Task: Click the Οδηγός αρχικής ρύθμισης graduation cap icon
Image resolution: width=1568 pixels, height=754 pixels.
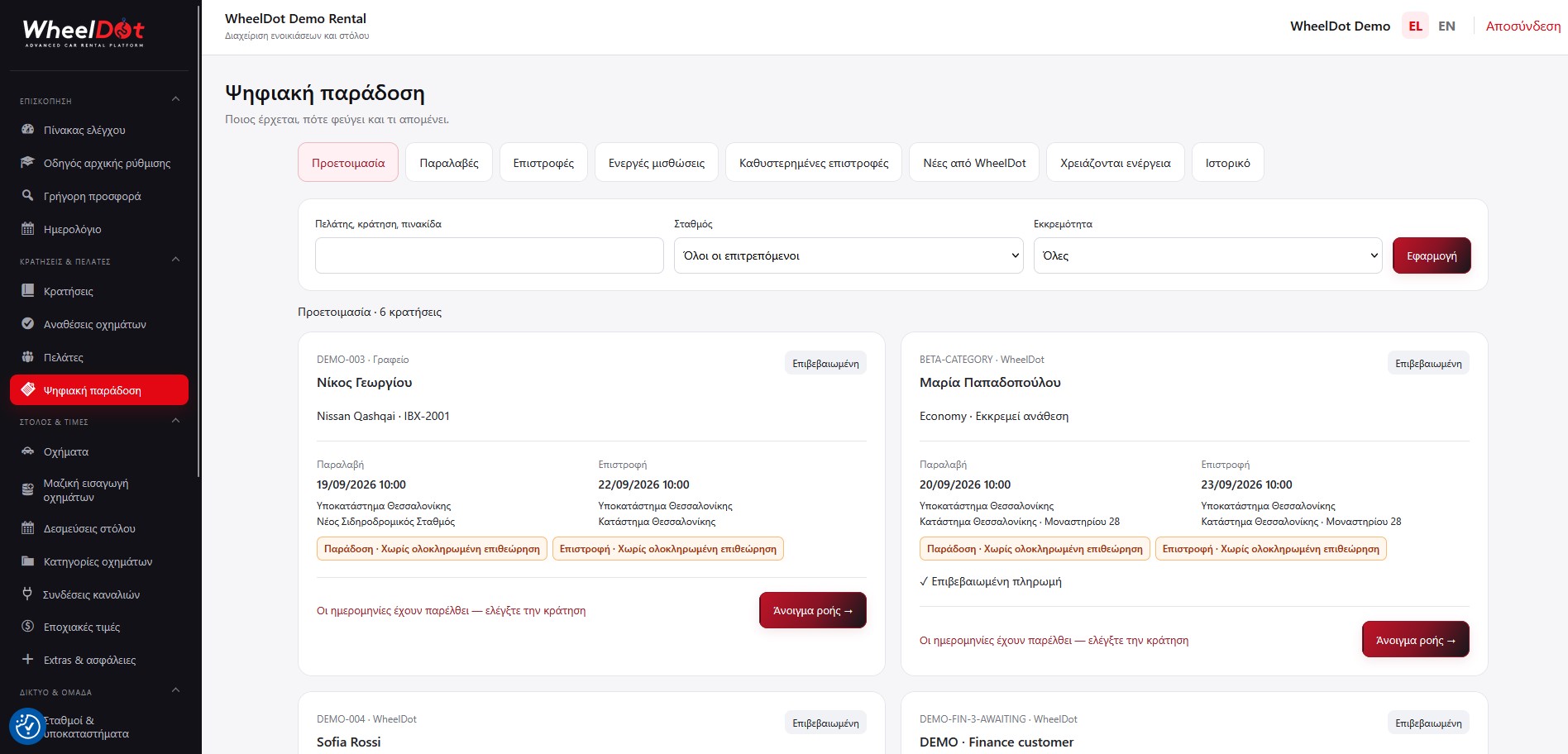Action: [x=27, y=163]
